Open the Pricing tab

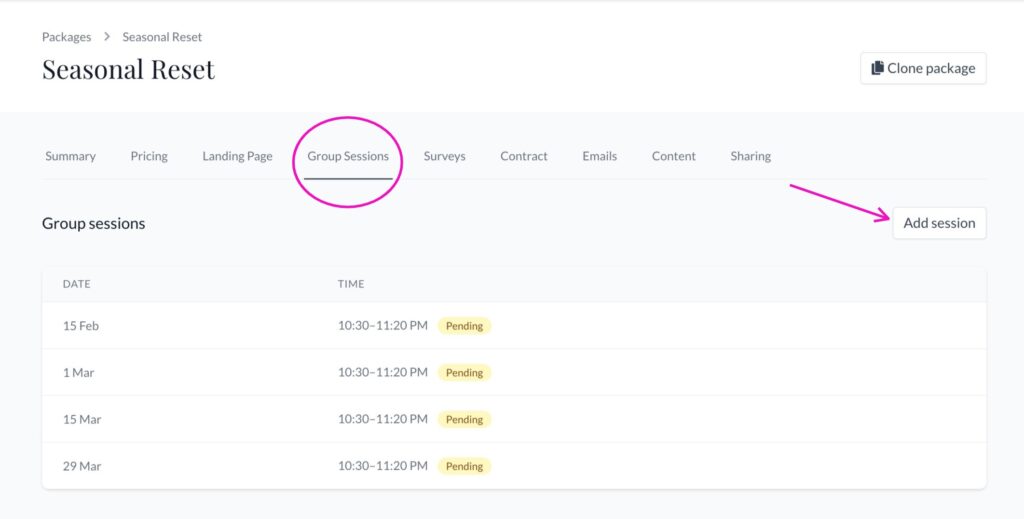[x=149, y=156]
